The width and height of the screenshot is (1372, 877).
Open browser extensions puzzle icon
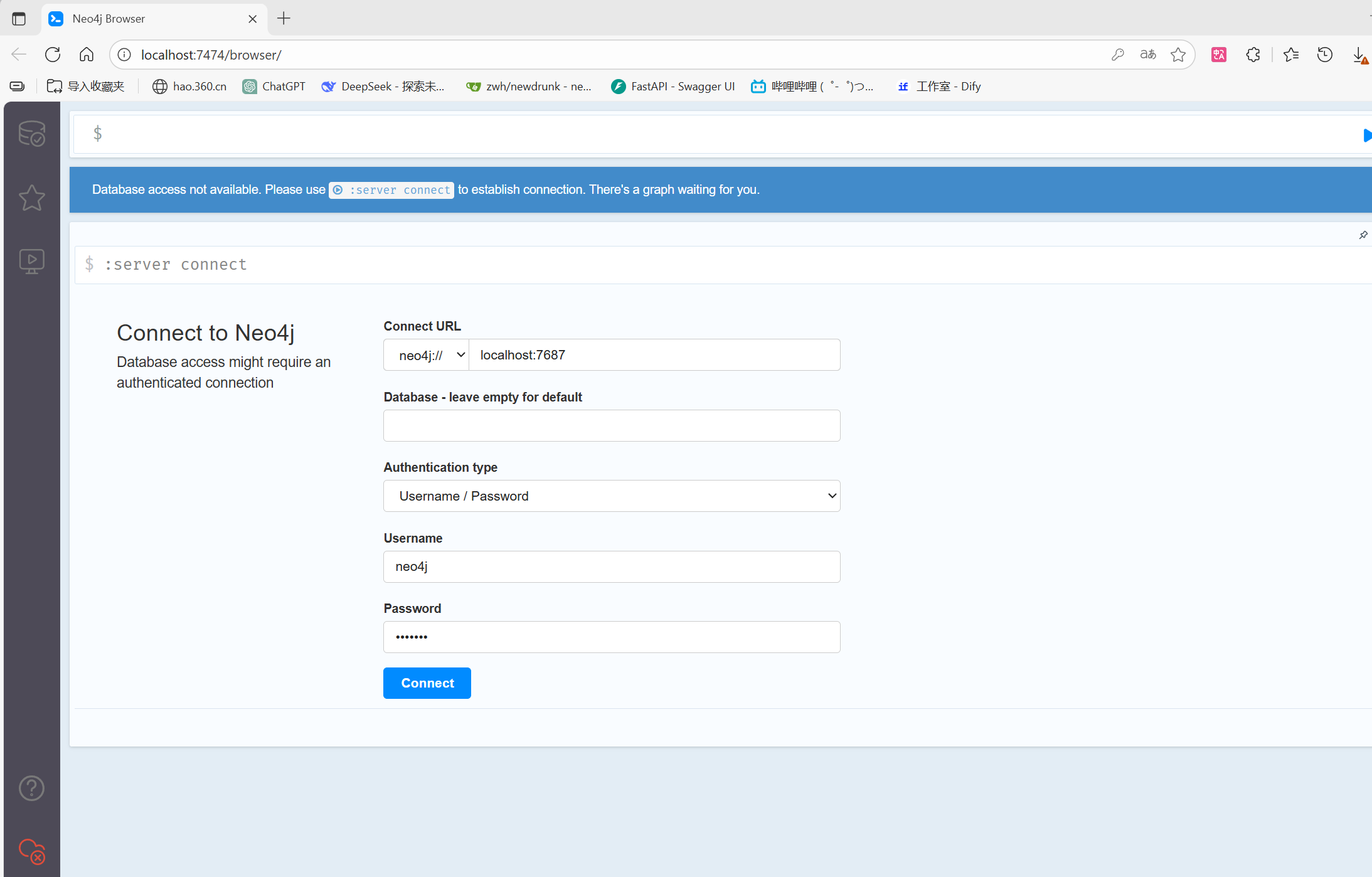[x=1253, y=55]
